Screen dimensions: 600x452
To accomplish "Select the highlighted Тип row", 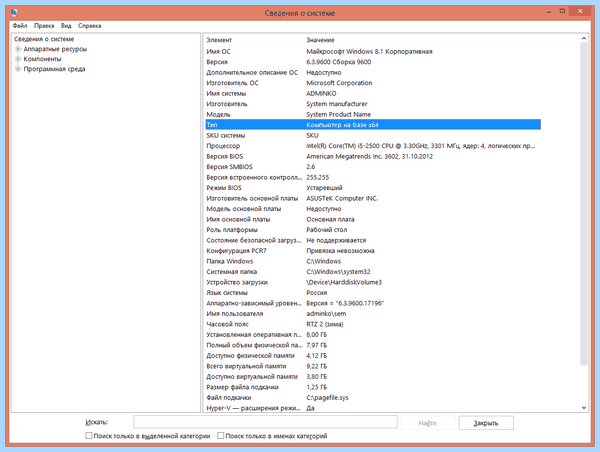I will tap(373, 125).
